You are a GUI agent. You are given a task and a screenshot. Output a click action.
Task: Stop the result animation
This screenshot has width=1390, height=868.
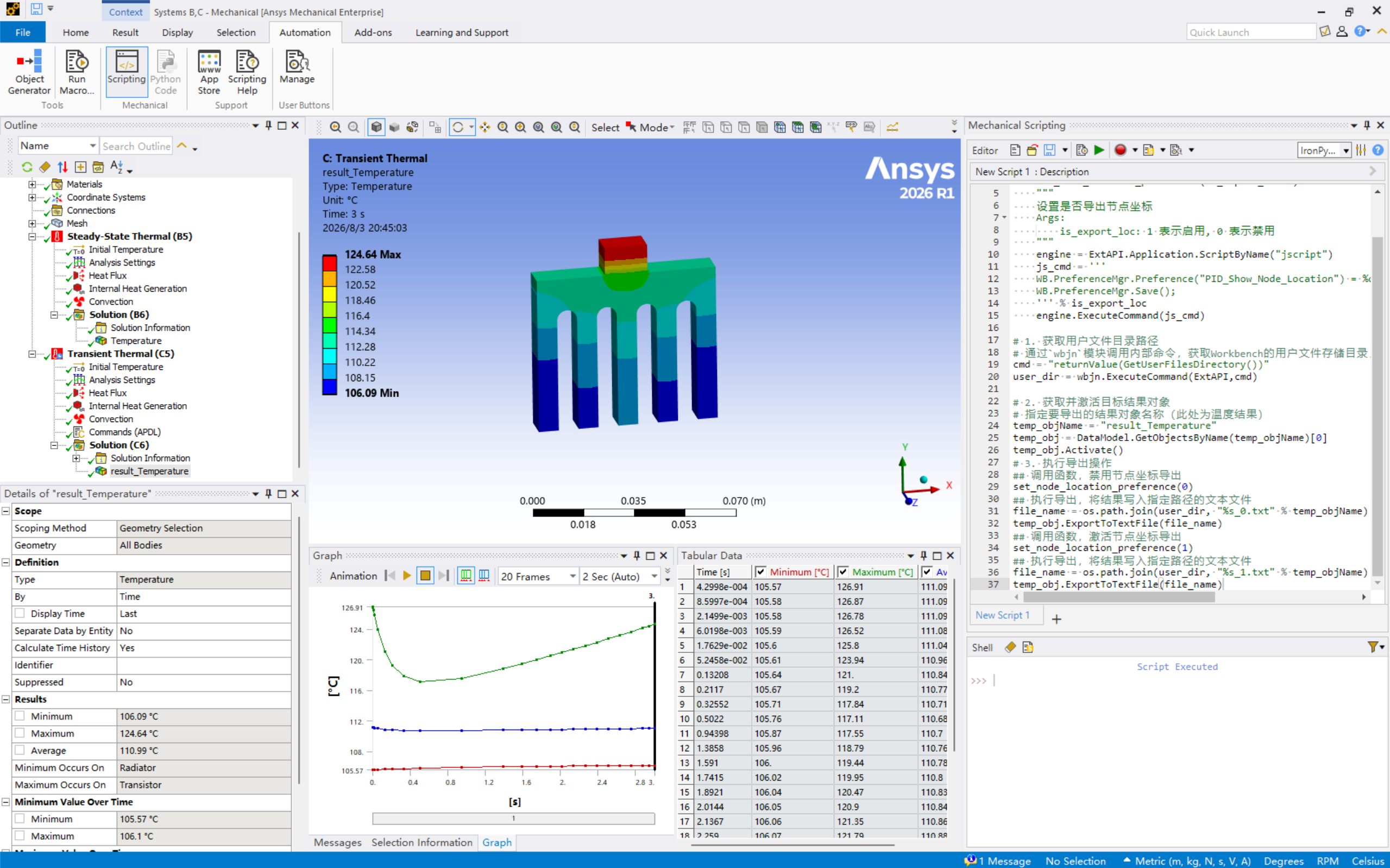click(x=425, y=575)
